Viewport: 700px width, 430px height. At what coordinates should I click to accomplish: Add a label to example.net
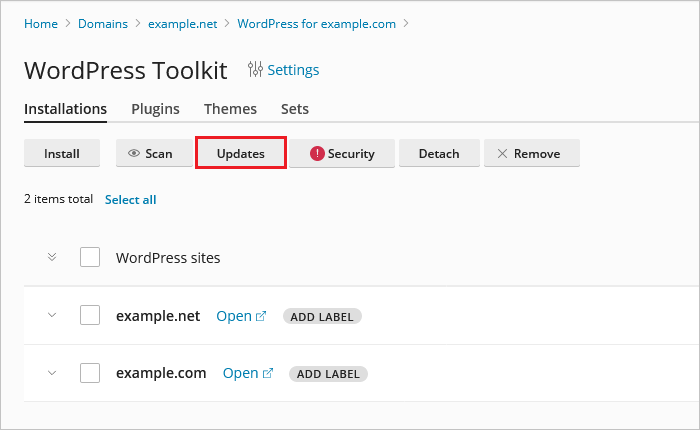pos(322,316)
